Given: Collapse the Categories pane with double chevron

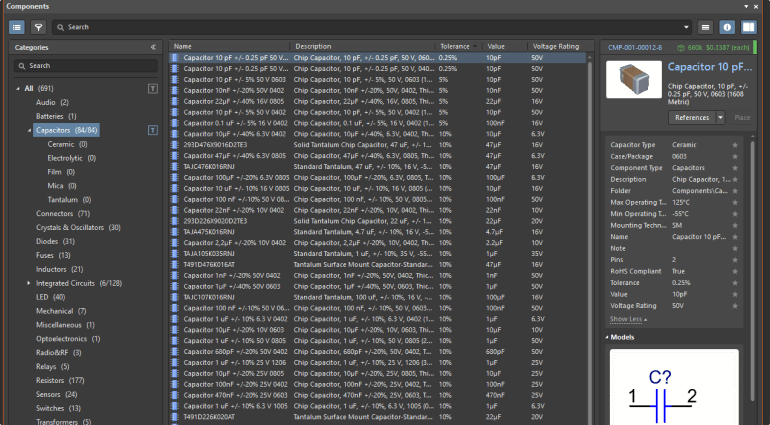Looking at the screenshot, I should [153, 47].
